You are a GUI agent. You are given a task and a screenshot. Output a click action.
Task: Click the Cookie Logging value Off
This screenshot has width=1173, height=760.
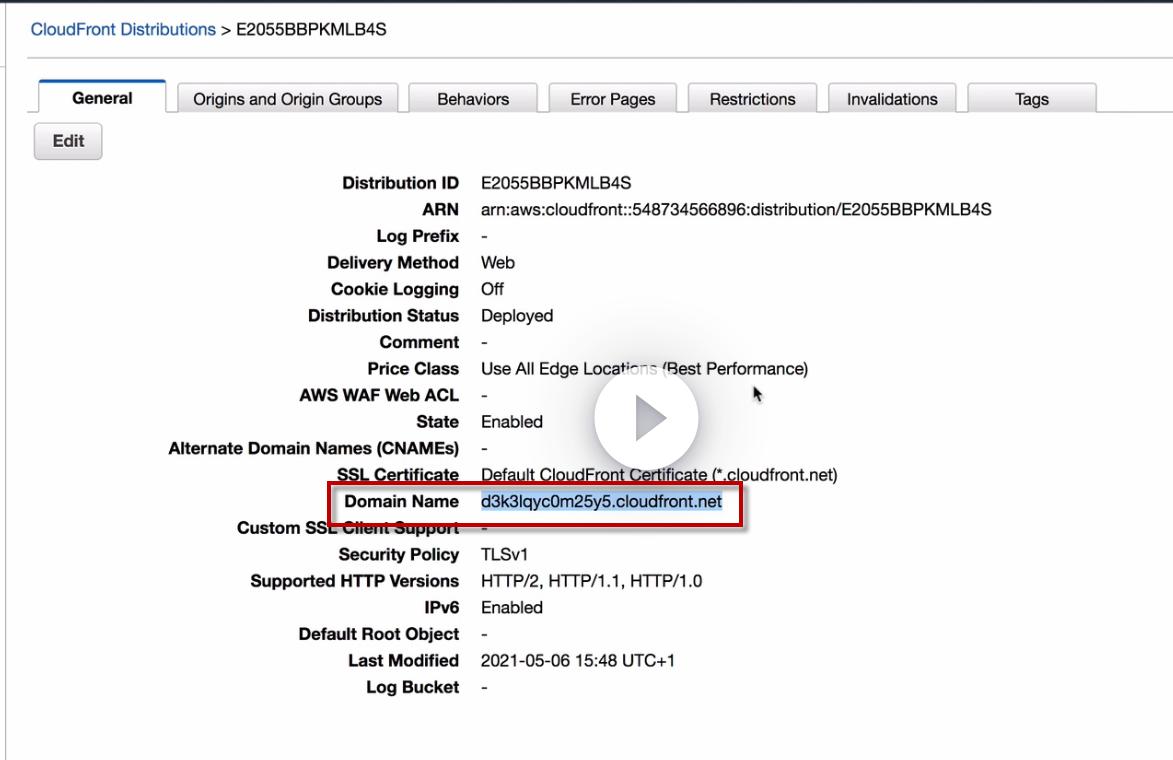(x=492, y=289)
